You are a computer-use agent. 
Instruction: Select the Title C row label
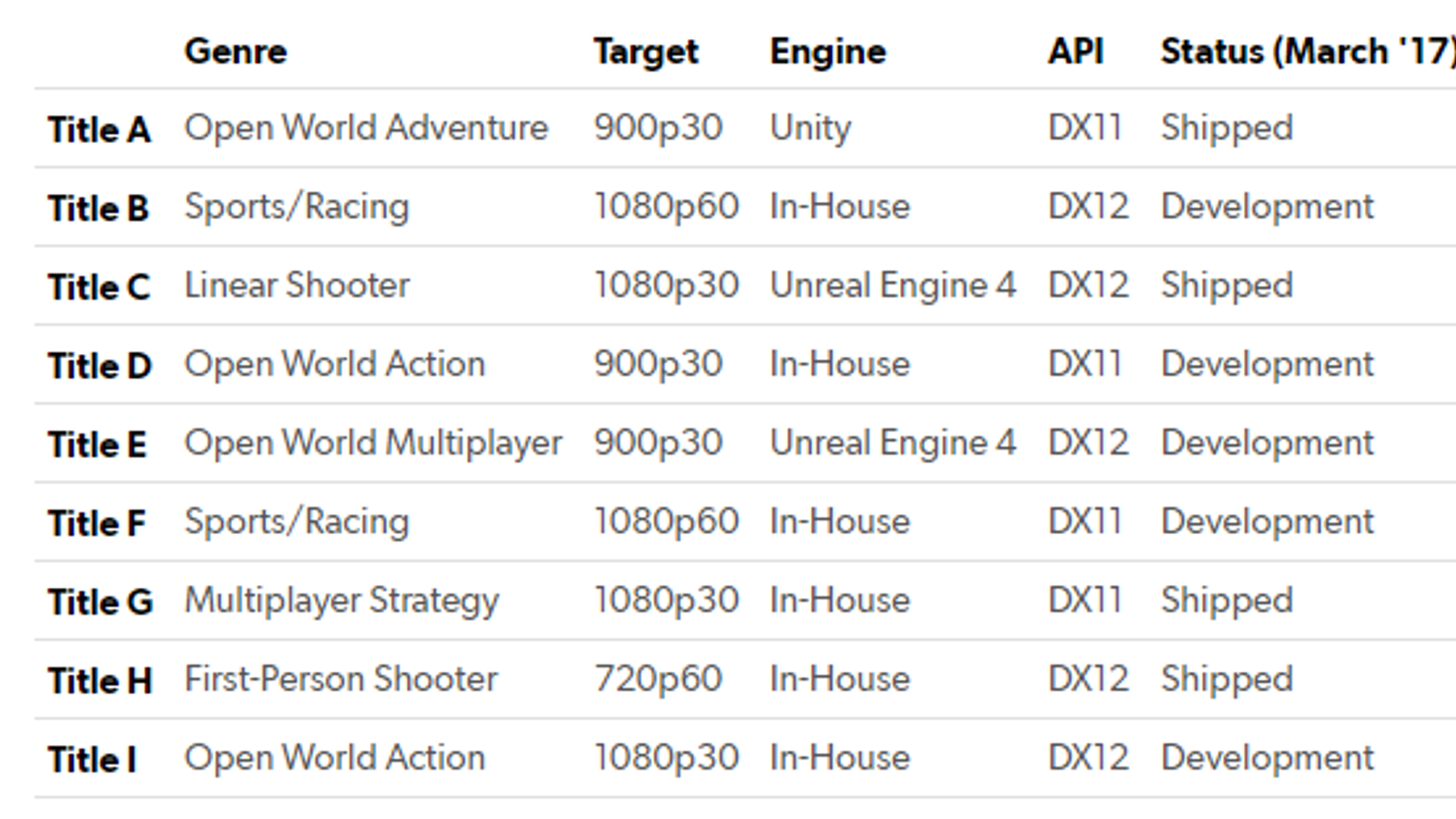pyautogui.click(x=98, y=287)
